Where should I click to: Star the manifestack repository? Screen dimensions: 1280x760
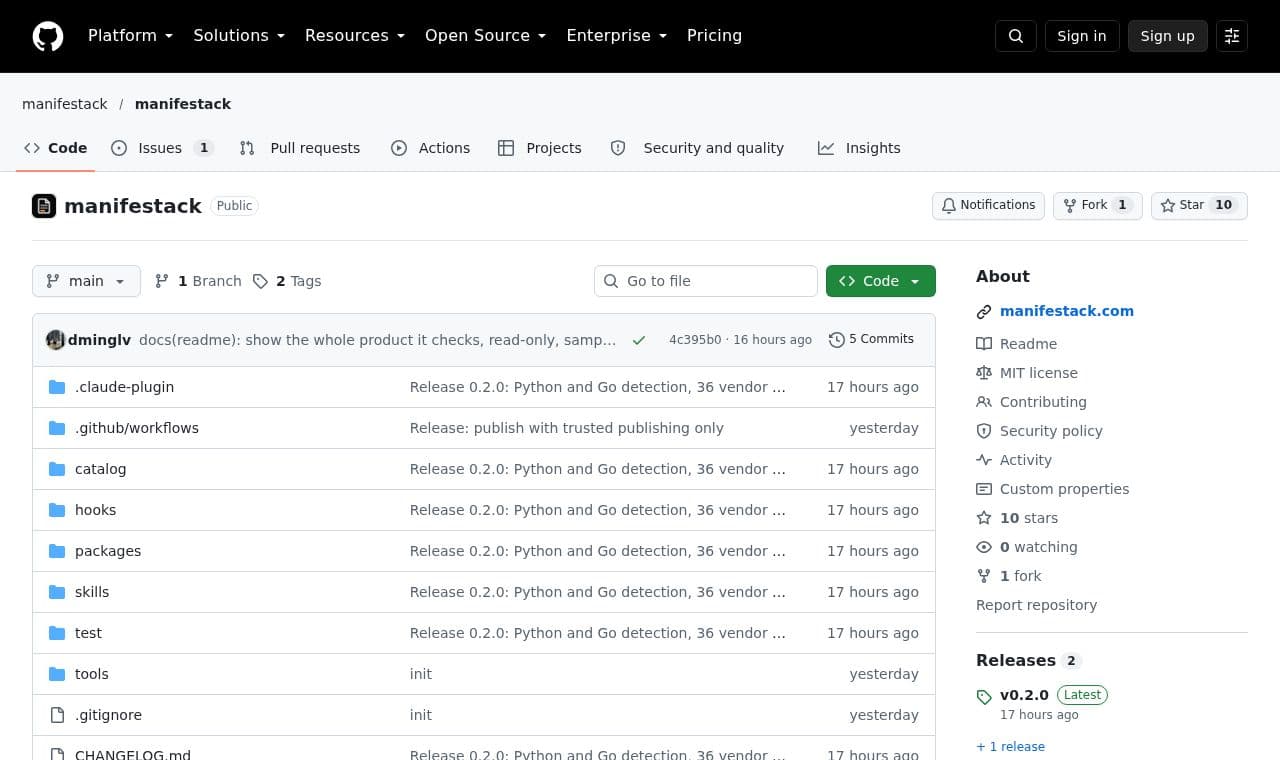coord(1199,205)
